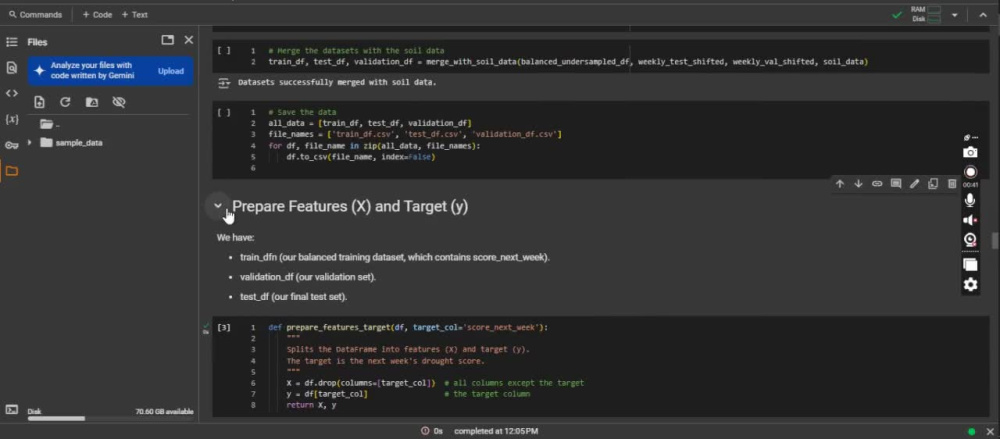Screen dimensions: 1000x439
Task: Run the prepare_features_target cell [3]
Action: point(224,327)
